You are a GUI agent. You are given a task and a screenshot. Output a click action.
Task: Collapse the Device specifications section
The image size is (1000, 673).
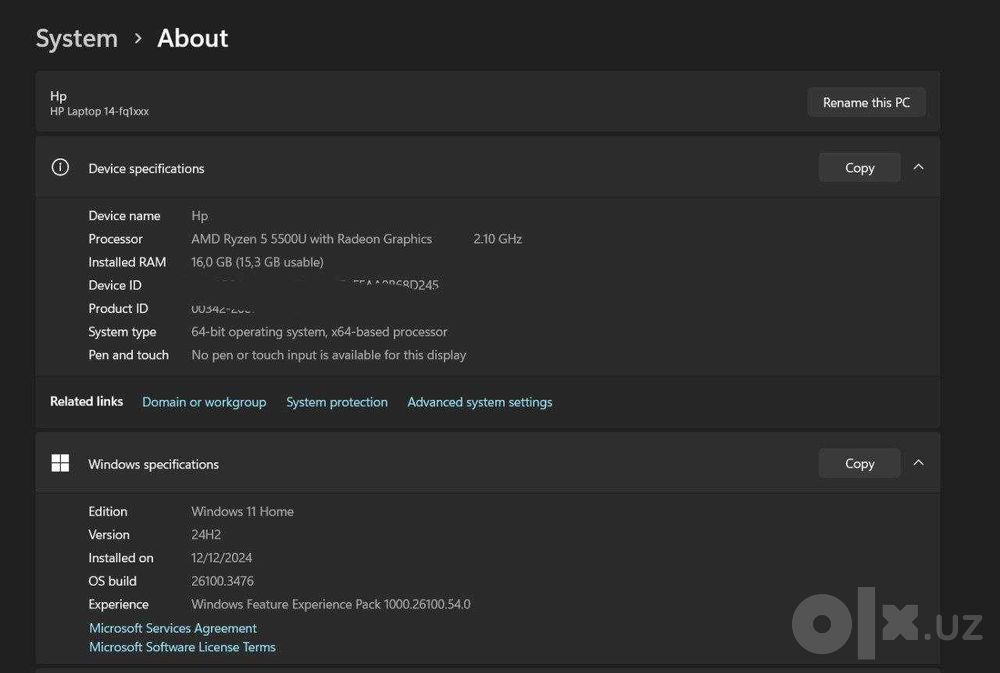pos(918,167)
